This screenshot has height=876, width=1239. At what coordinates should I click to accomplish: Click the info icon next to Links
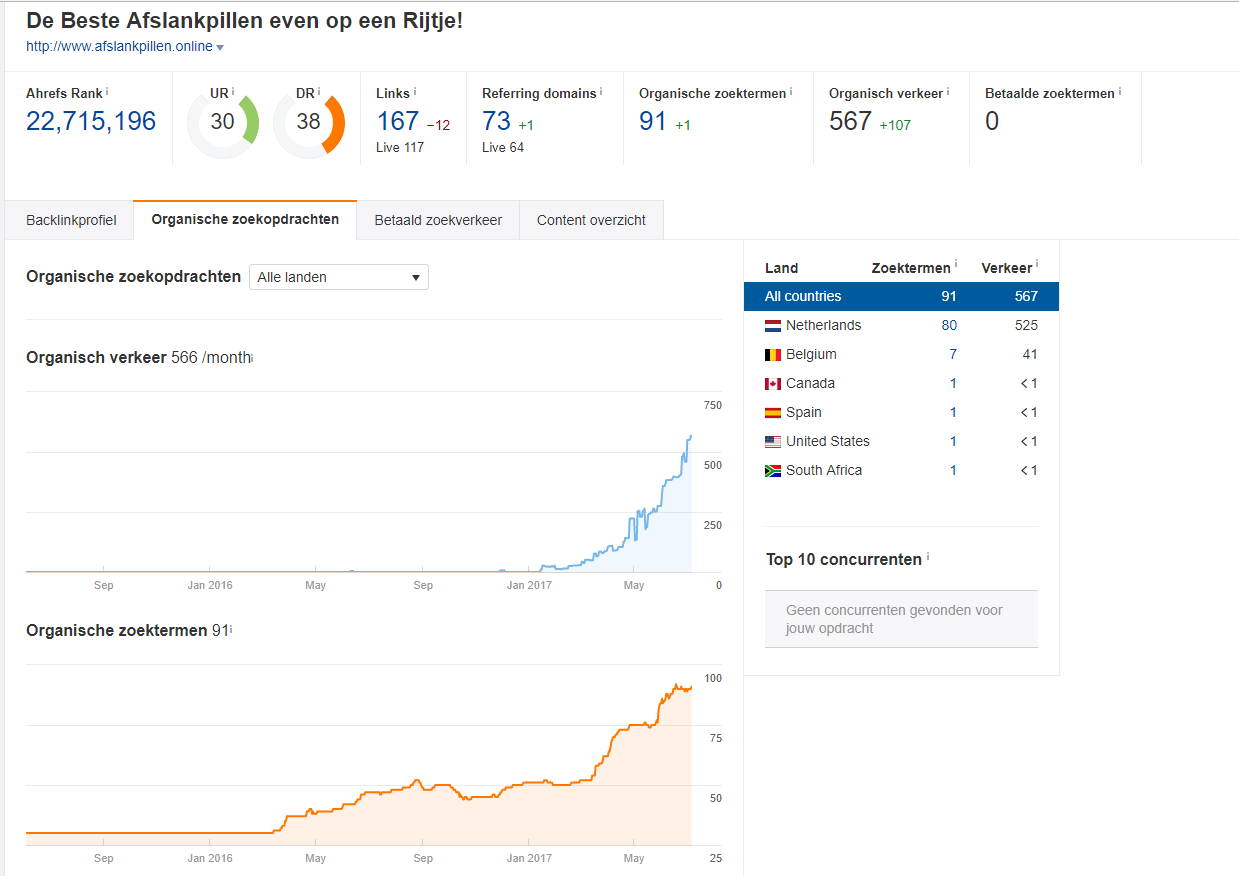(415, 91)
